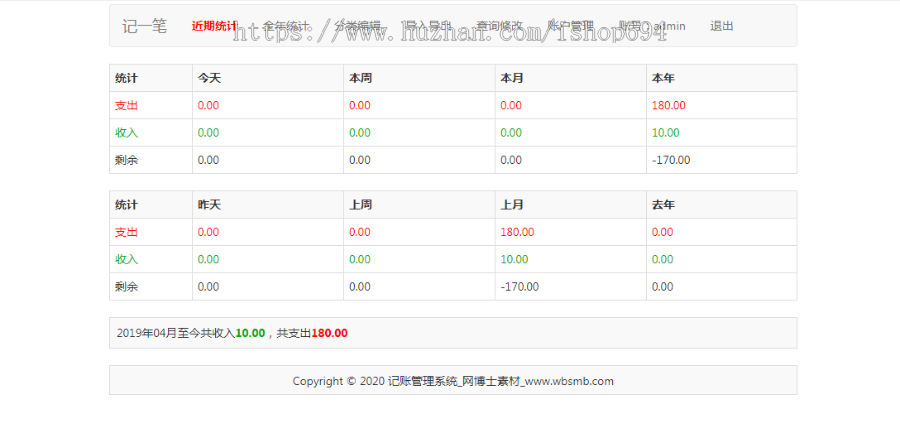Click 本年 收入 value 10.00
900x438 pixels.
pos(666,133)
